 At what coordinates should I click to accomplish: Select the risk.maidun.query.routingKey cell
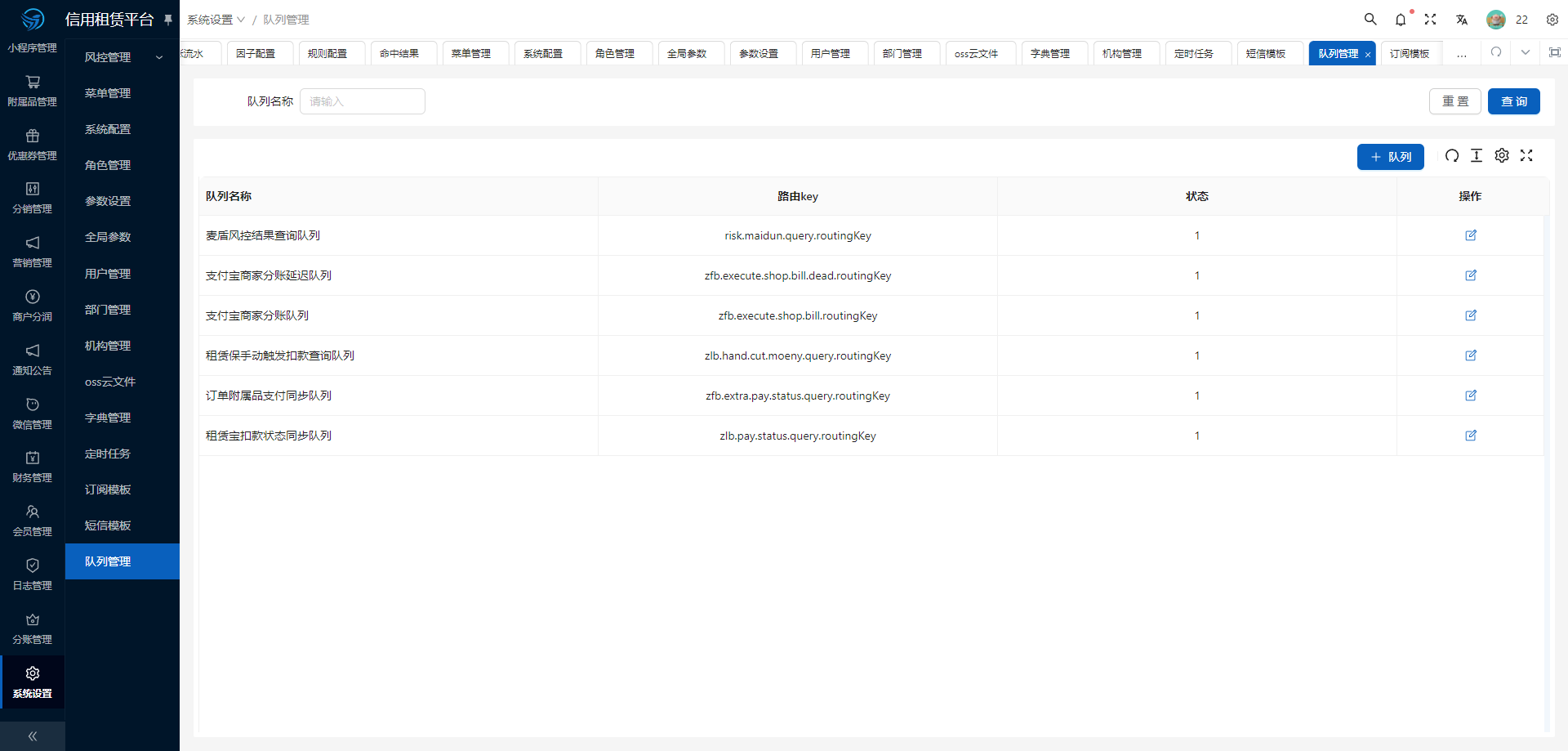click(798, 235)
